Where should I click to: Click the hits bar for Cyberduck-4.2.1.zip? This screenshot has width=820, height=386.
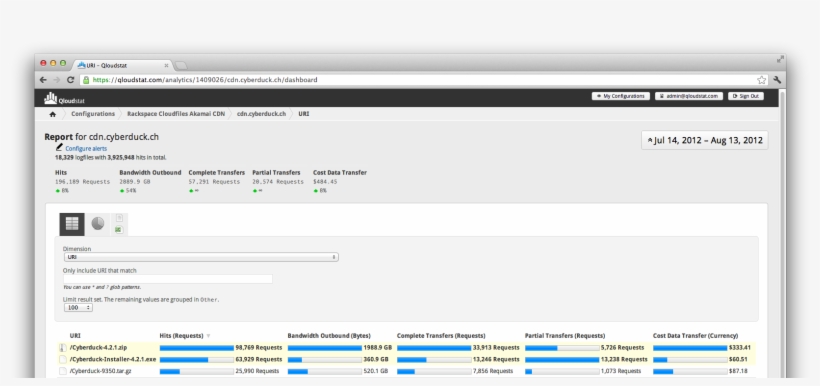tap(197, 348)
